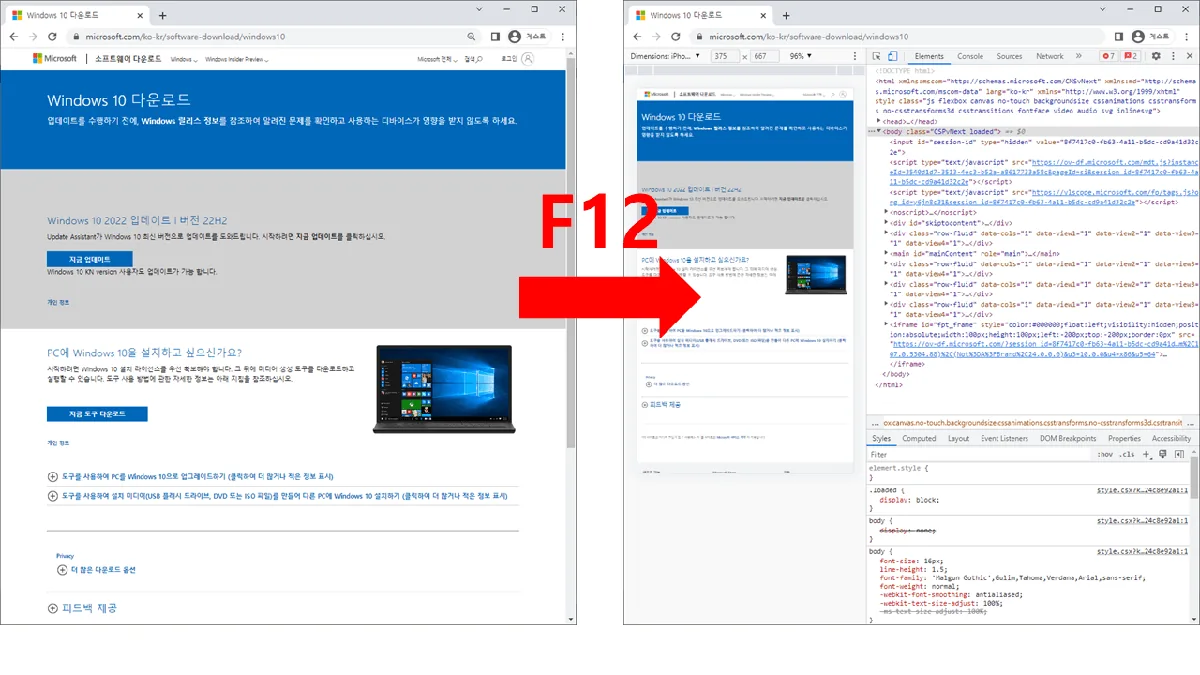This screenshot has width=1200, height=675.
Task: Open 96% zoom dropdown in device toolbar
Action: pyautogui.click(x=803, y=56)
